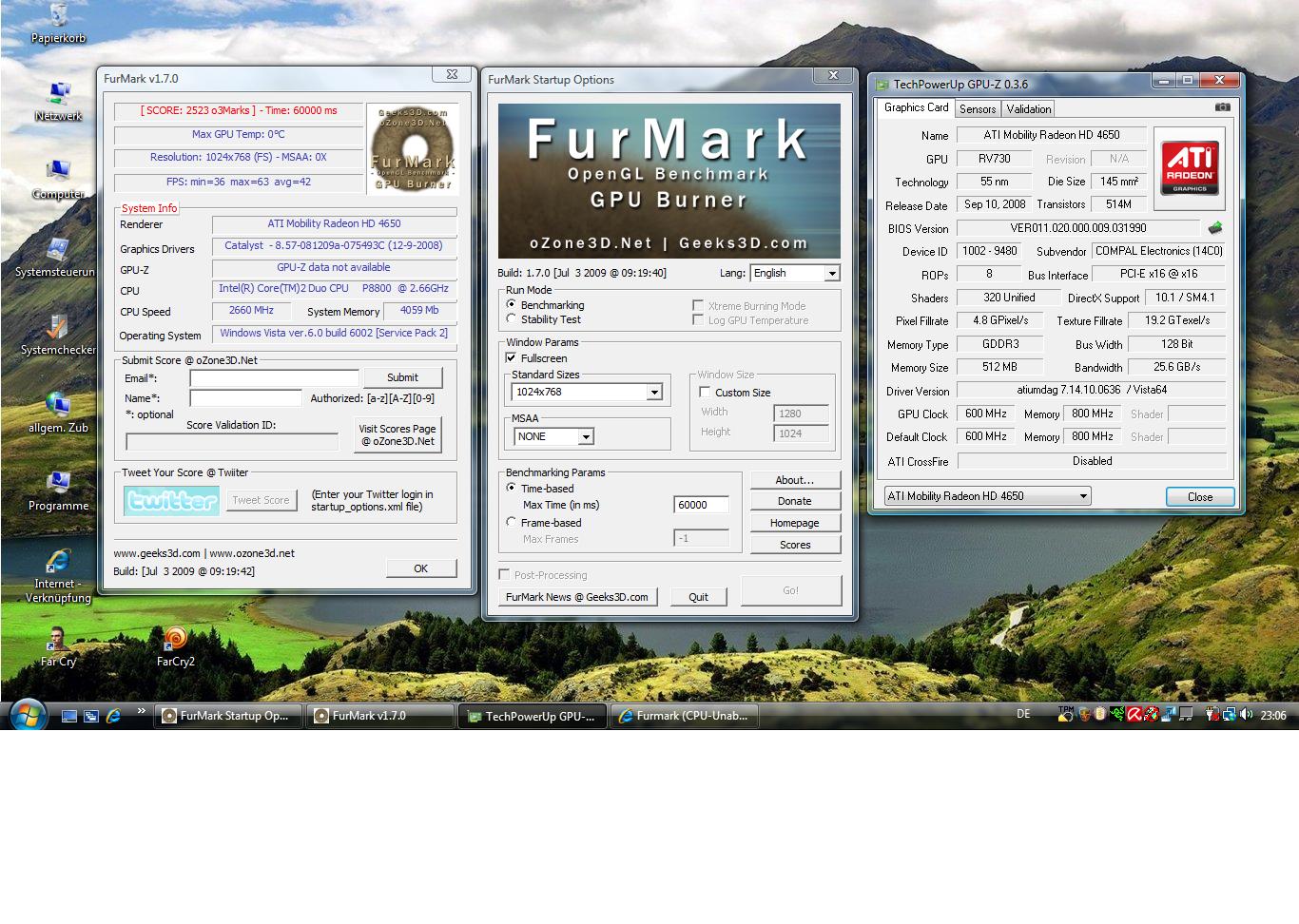Click the 23:06 system clock

[1273, 716]
